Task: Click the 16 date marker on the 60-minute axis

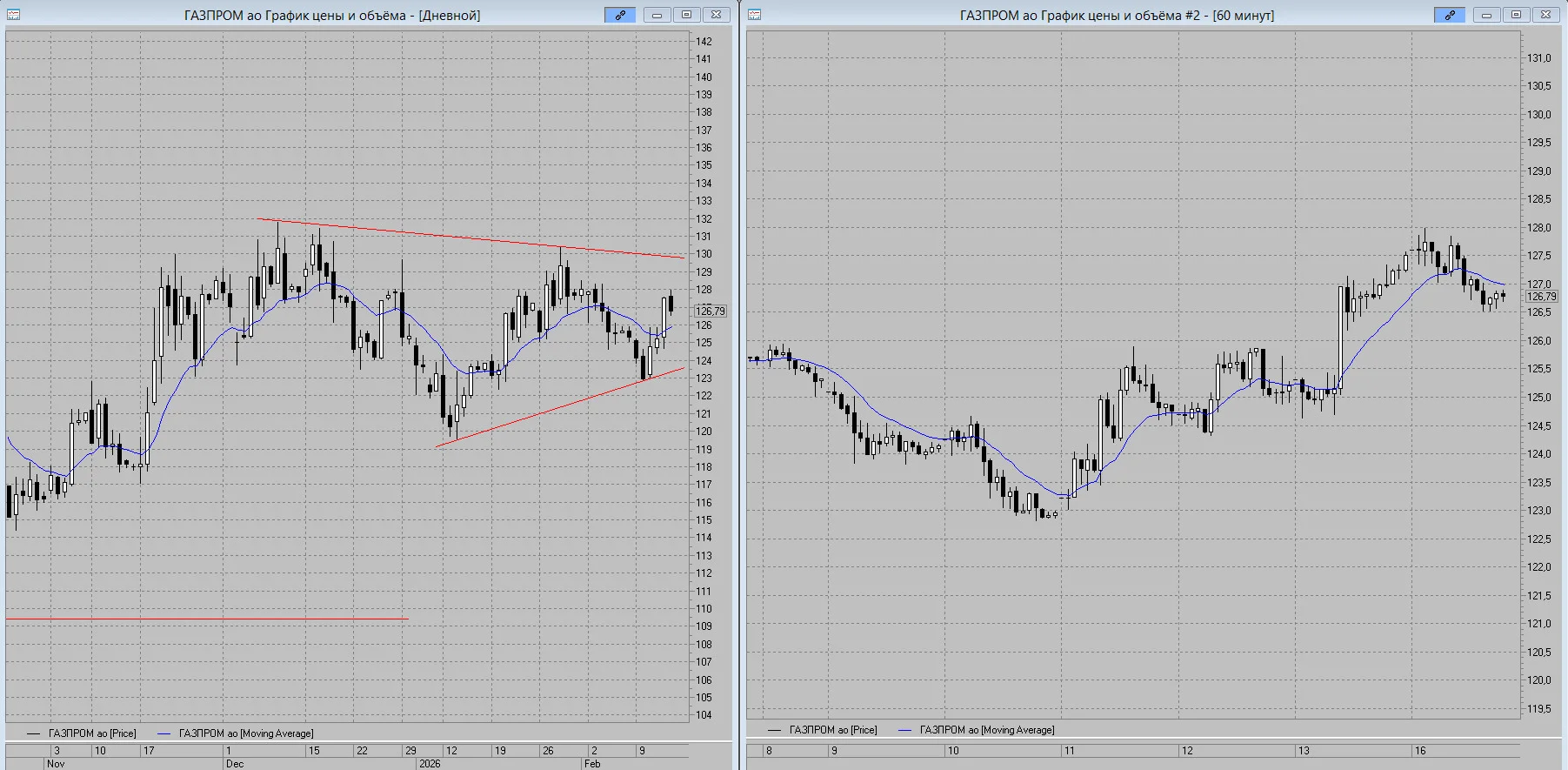Action: tap(1420, 750)
